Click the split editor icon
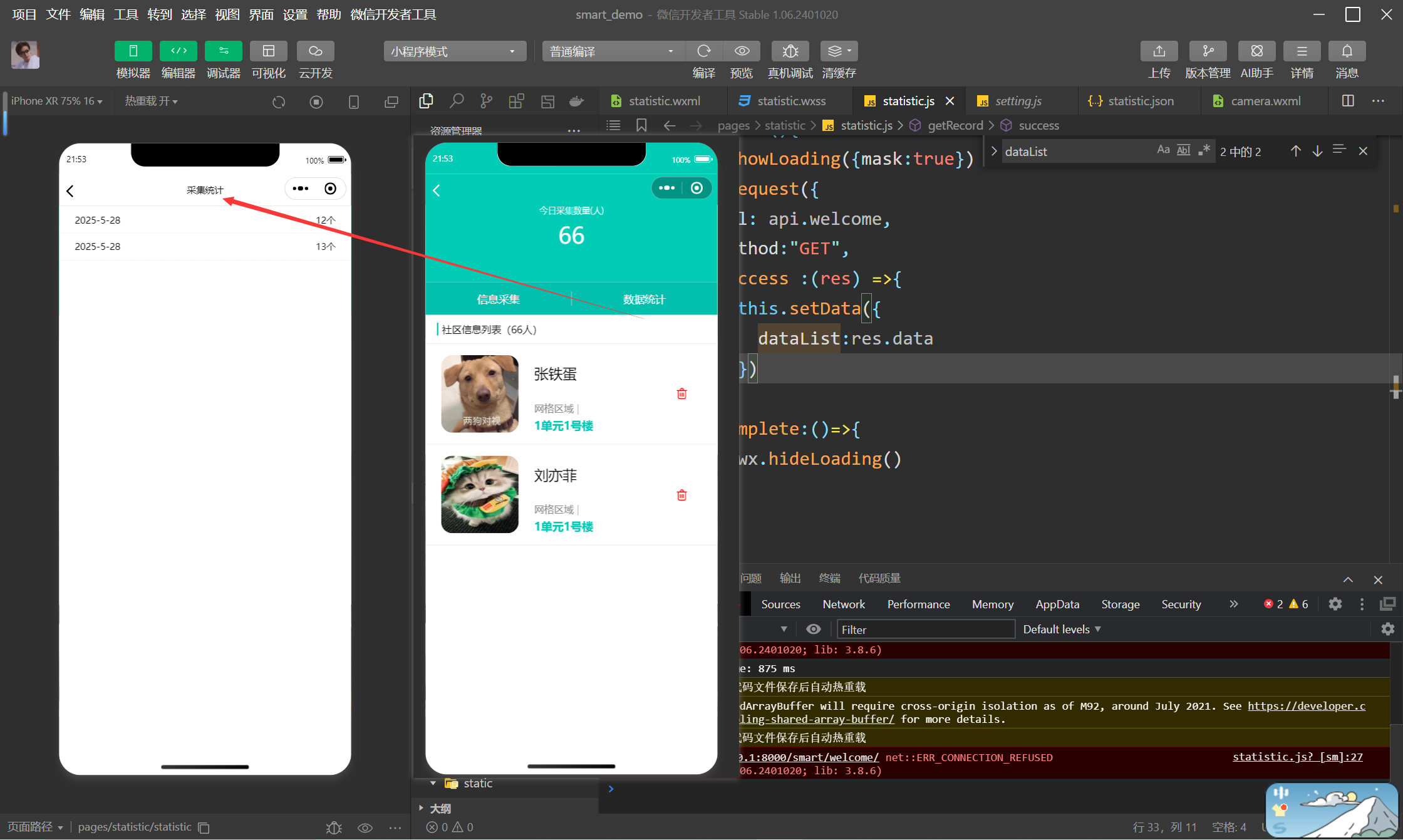The height and width of the screenshot is (840, 1403). (x=1348, y=101)
